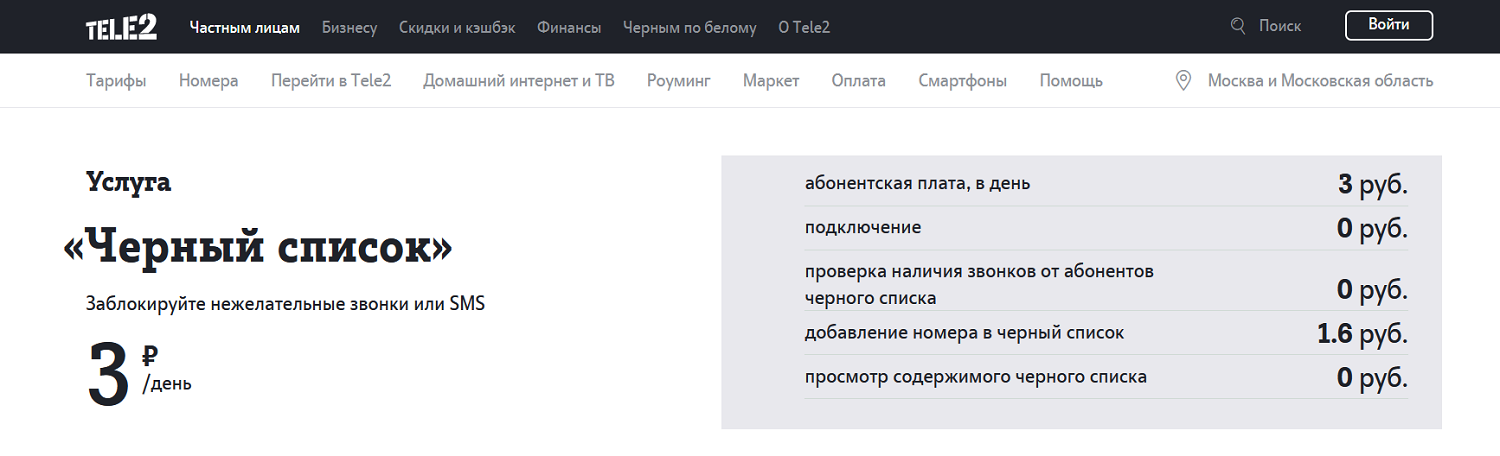This screenshot has width=1500, height=456.
Task: Click the 1.6 руб. value
Action: point(1362,334)
